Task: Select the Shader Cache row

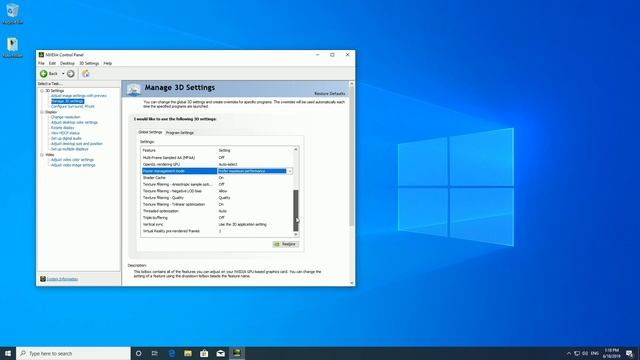Action: [217, 178]
